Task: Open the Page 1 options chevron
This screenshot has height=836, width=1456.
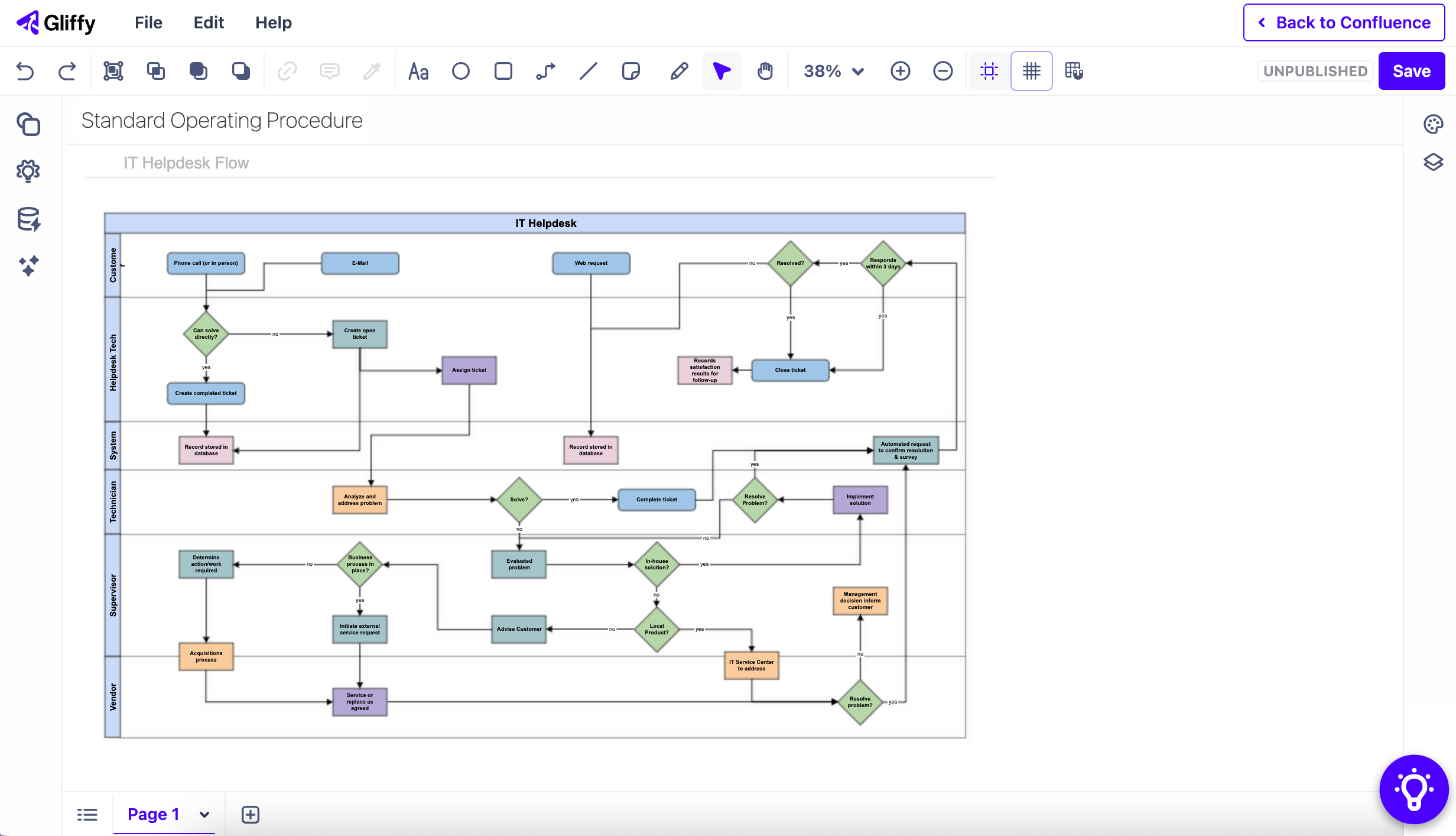Action: coord(204,815)
